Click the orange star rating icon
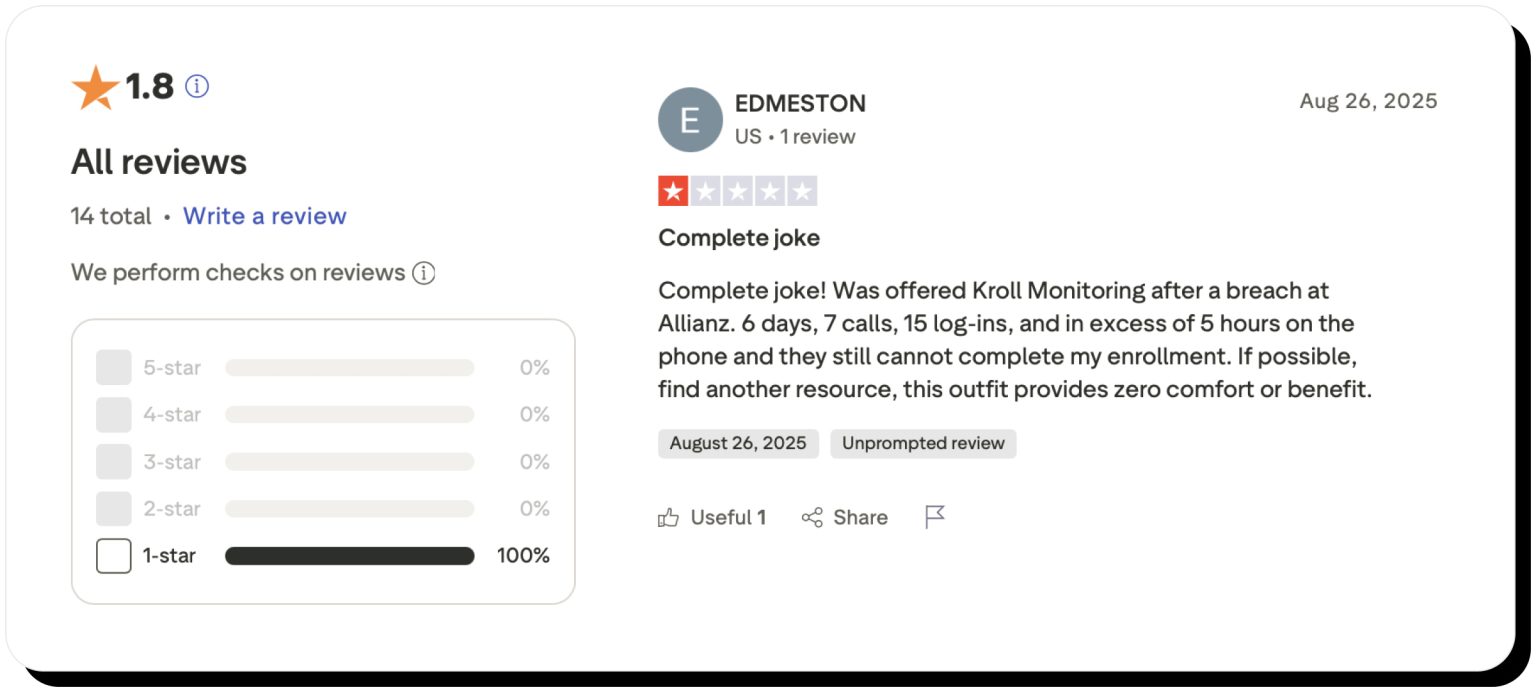 [96, 88]
